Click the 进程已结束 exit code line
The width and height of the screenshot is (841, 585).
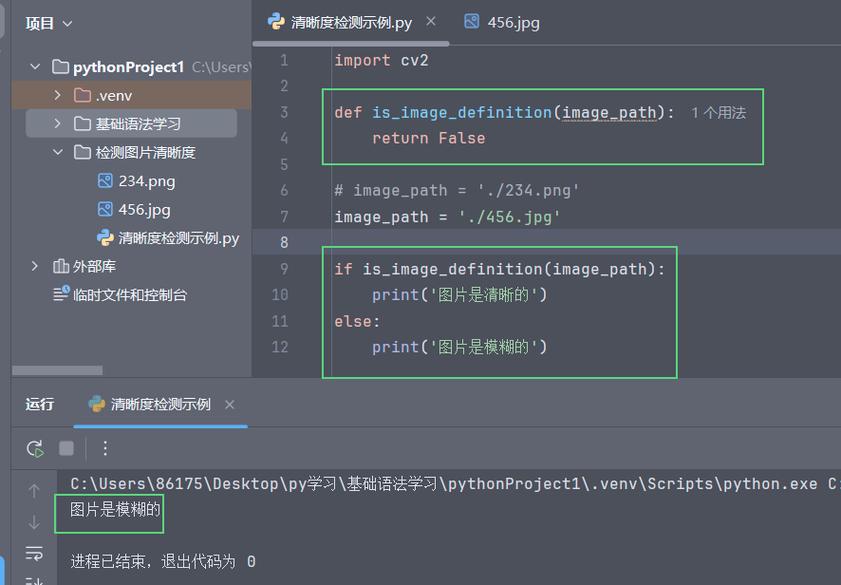[x=163, y=561]
